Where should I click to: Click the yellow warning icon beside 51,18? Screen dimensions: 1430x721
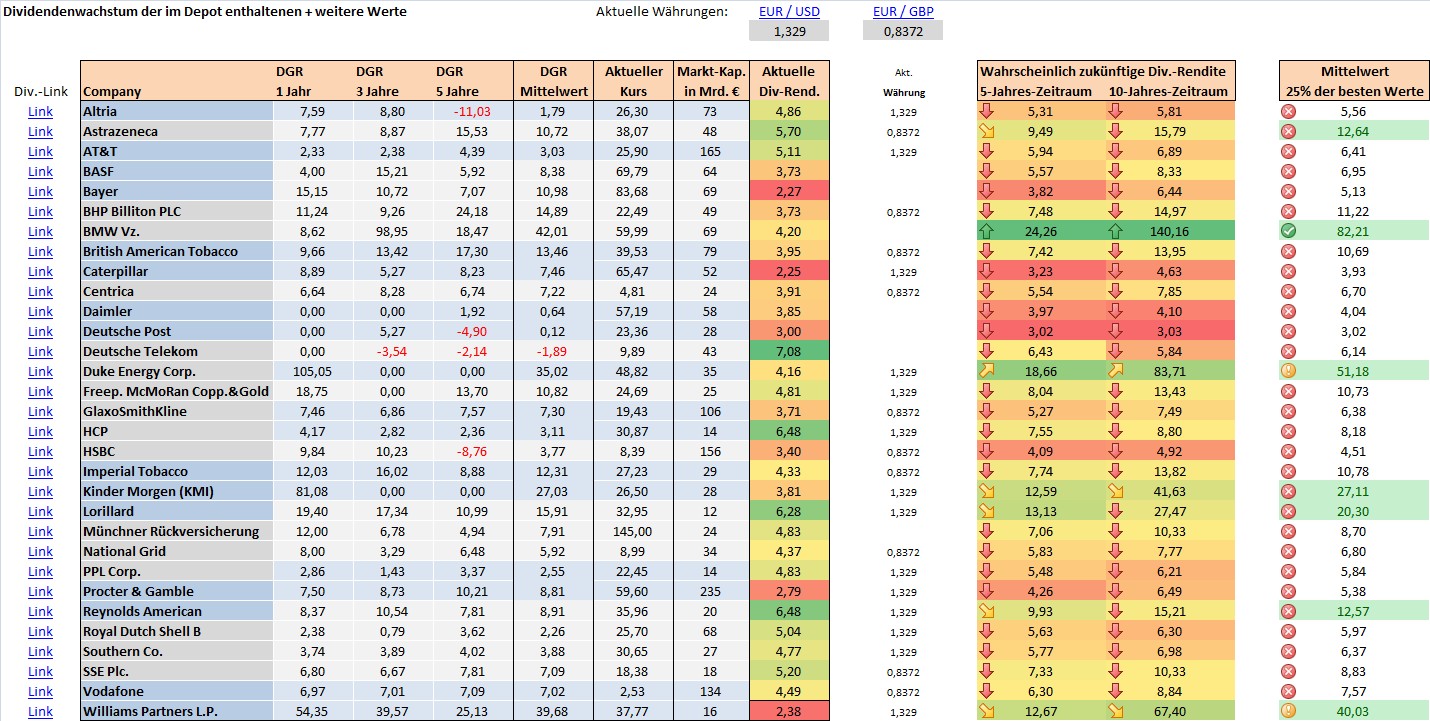(1288, 371)
